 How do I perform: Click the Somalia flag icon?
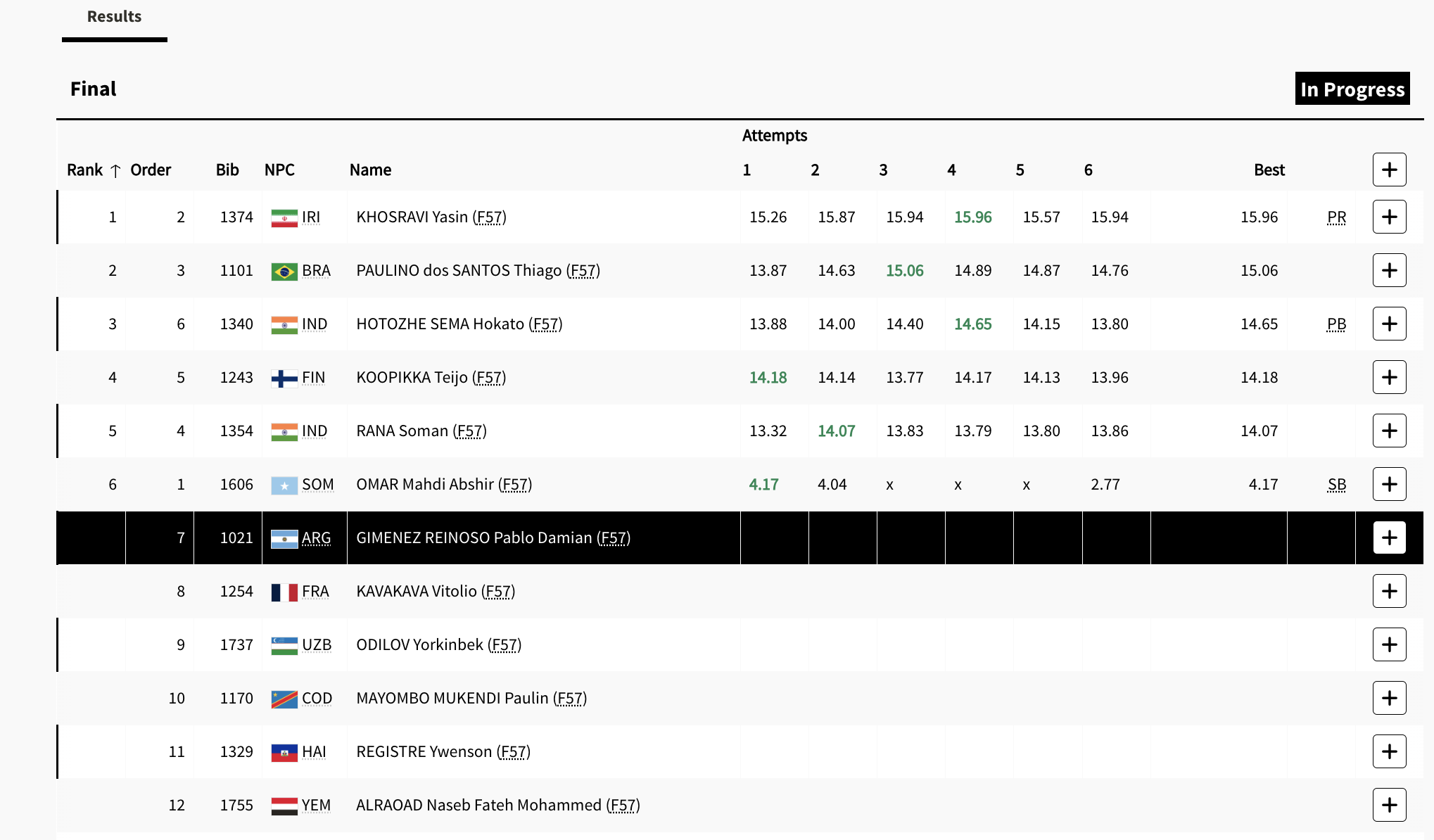coord(284,485)
